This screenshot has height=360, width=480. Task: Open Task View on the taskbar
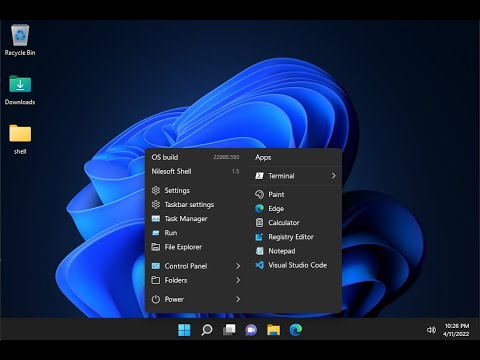(x=229, y=330)
